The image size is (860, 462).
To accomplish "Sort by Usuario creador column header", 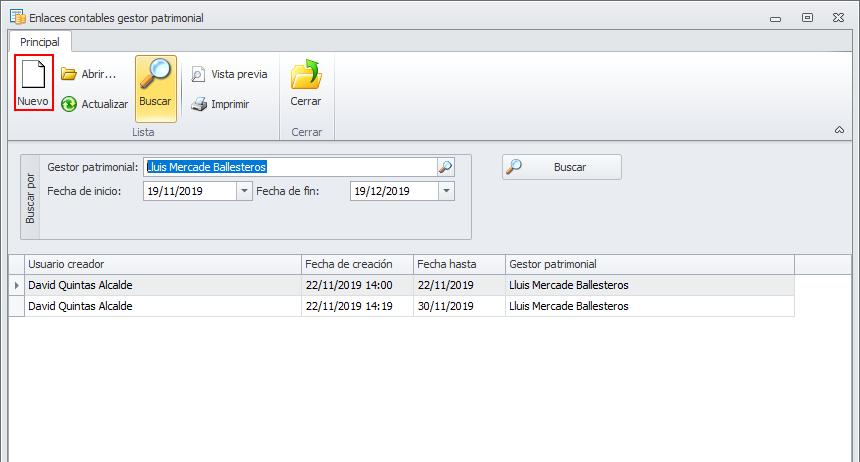I will (163, 264).
